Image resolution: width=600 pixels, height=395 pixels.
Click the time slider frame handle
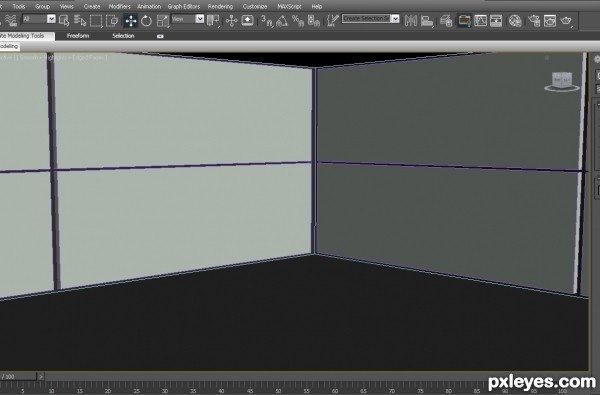coord(18,377)
